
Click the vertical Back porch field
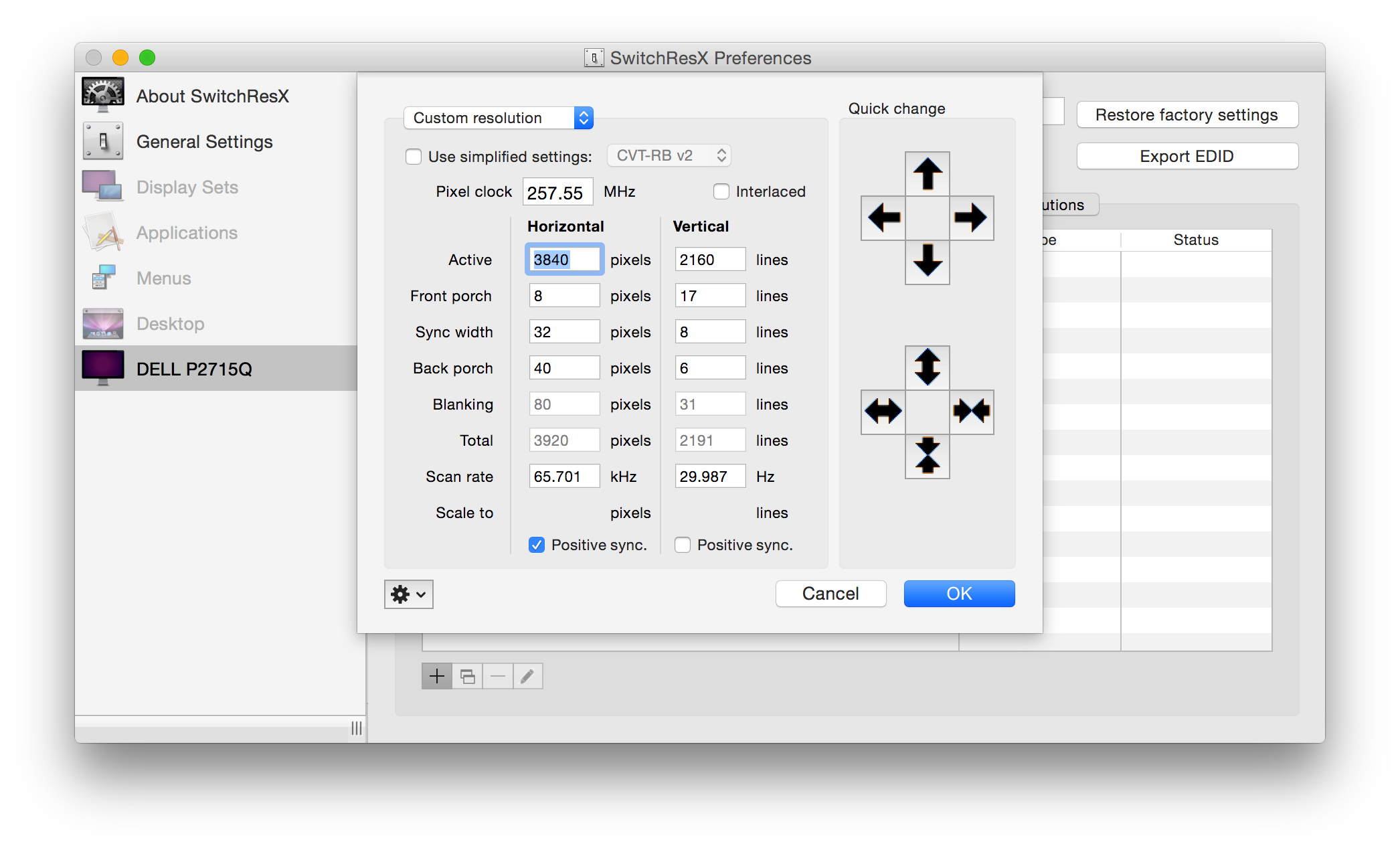tap(710, 368)
